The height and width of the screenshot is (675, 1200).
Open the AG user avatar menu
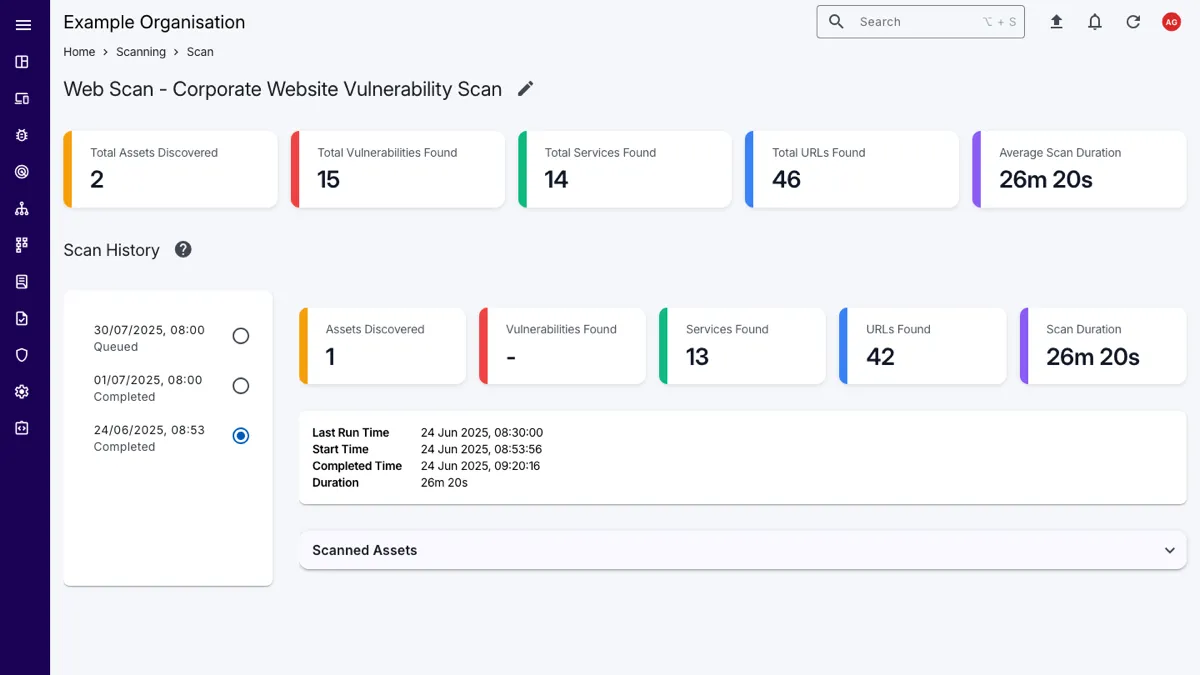[x=1171, y=22]
